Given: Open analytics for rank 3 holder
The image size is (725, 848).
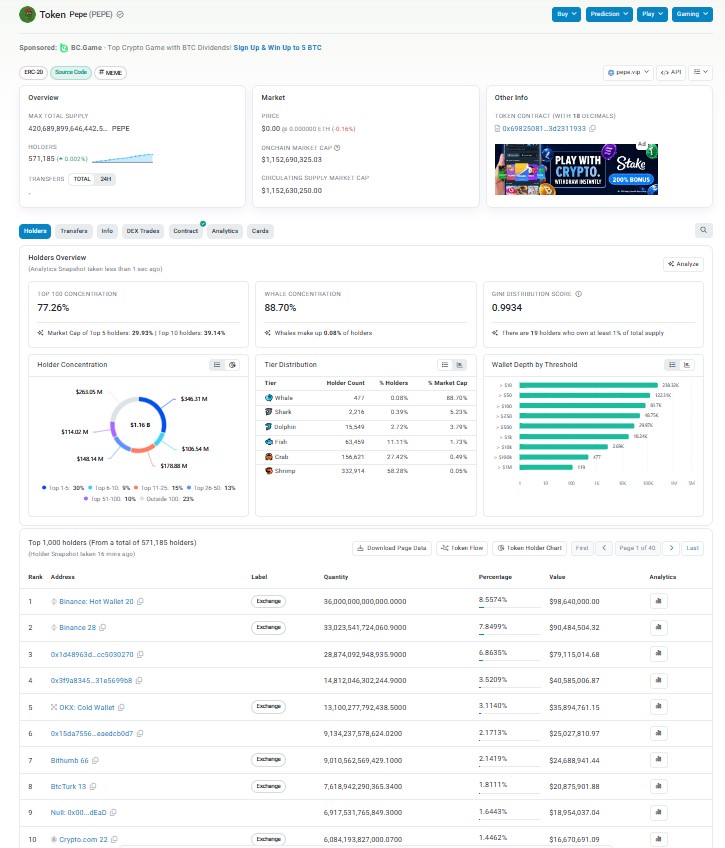Looking at the screenshot, I should 659,653.
